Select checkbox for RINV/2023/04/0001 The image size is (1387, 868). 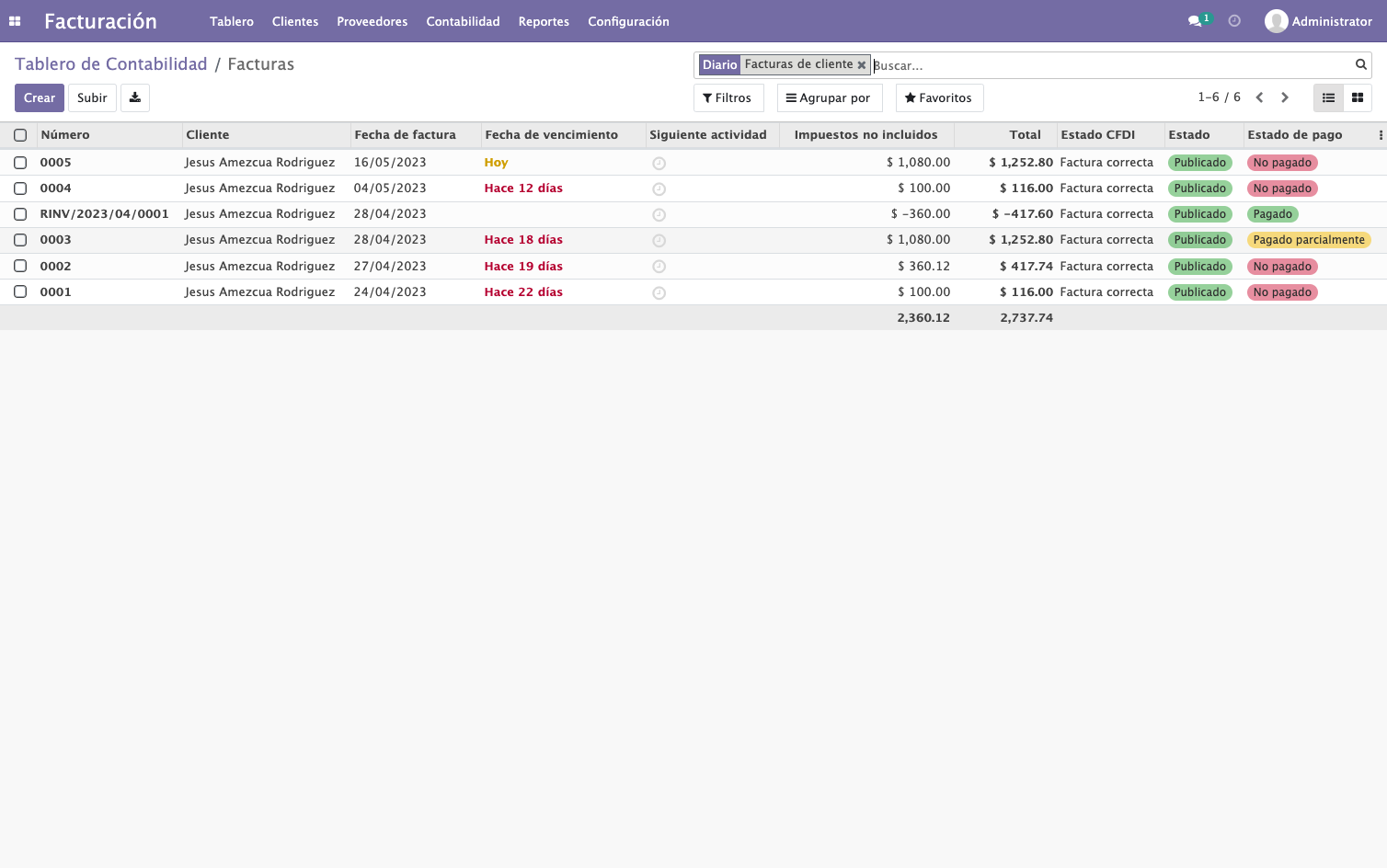click(x=20, y=214)
